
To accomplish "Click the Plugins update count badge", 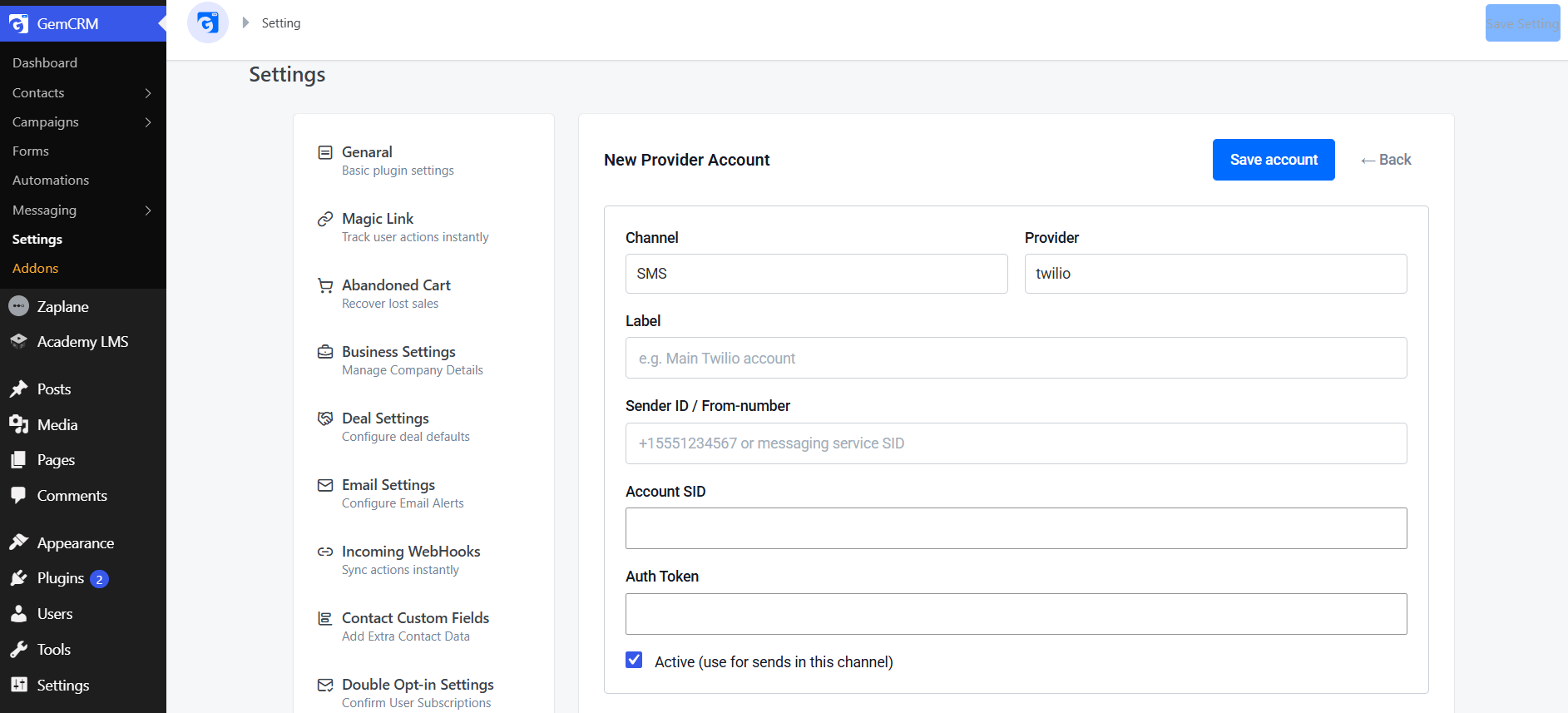I will click(x=99, y=579).
